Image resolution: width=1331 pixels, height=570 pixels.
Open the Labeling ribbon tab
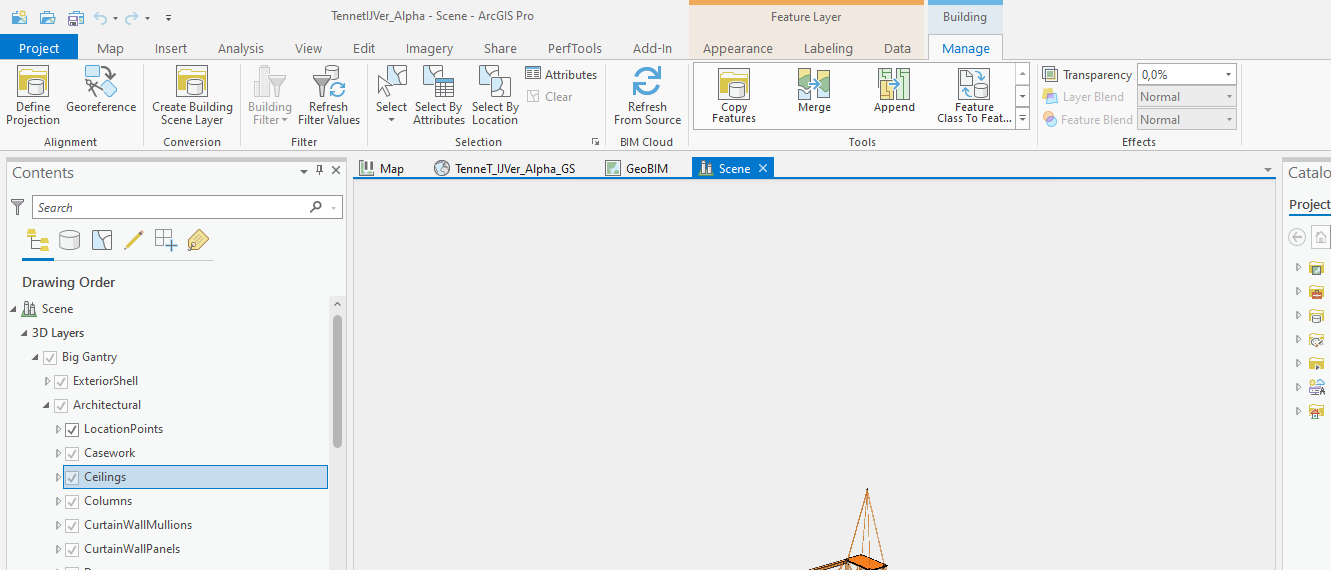pyautogui.click(x=828, y=48)
